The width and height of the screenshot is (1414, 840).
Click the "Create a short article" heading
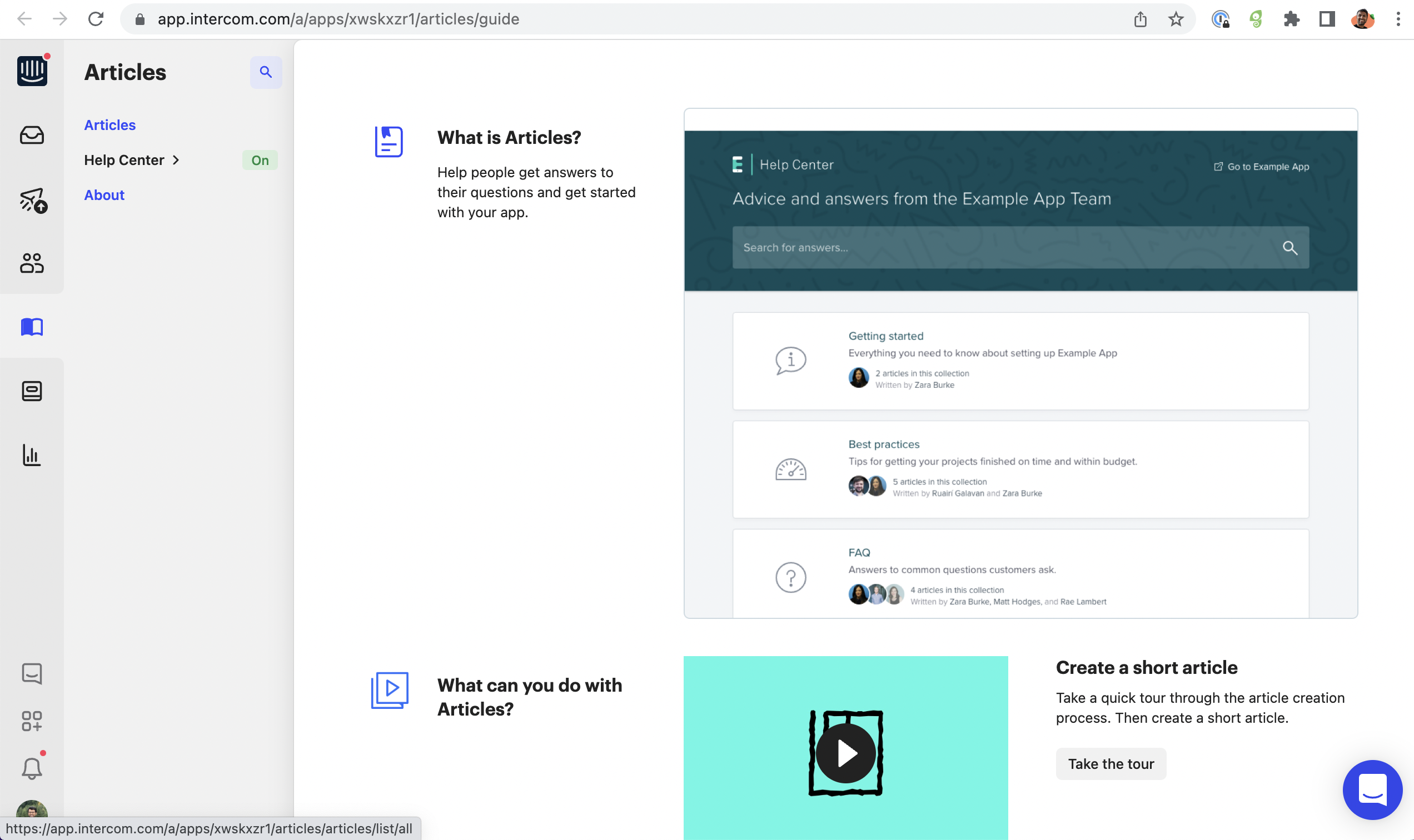tap(1146, 667)
